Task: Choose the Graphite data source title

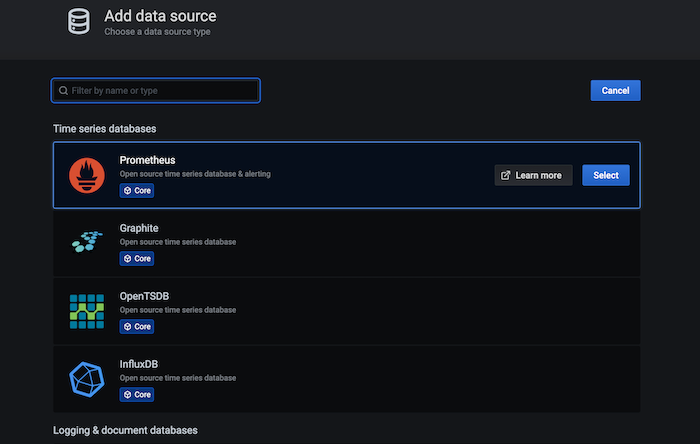Action: [139, 228]
